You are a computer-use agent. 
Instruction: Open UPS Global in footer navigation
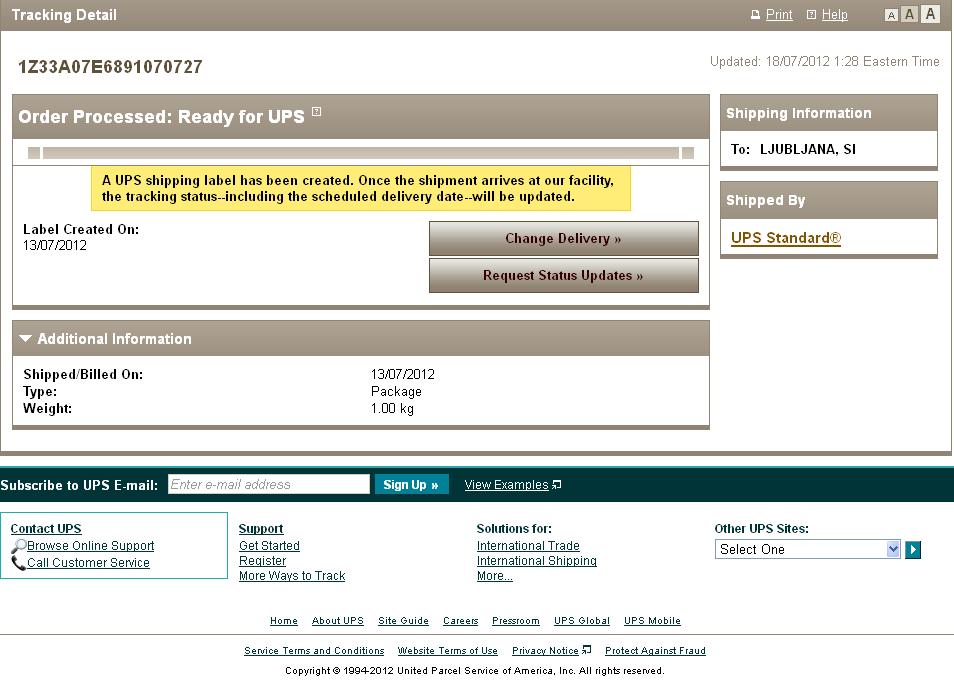pos(582,620)
